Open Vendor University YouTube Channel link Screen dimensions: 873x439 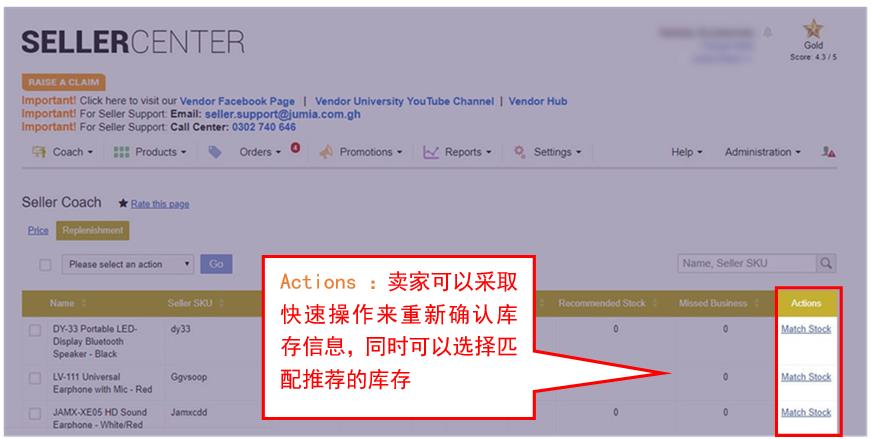click(404, 101)
